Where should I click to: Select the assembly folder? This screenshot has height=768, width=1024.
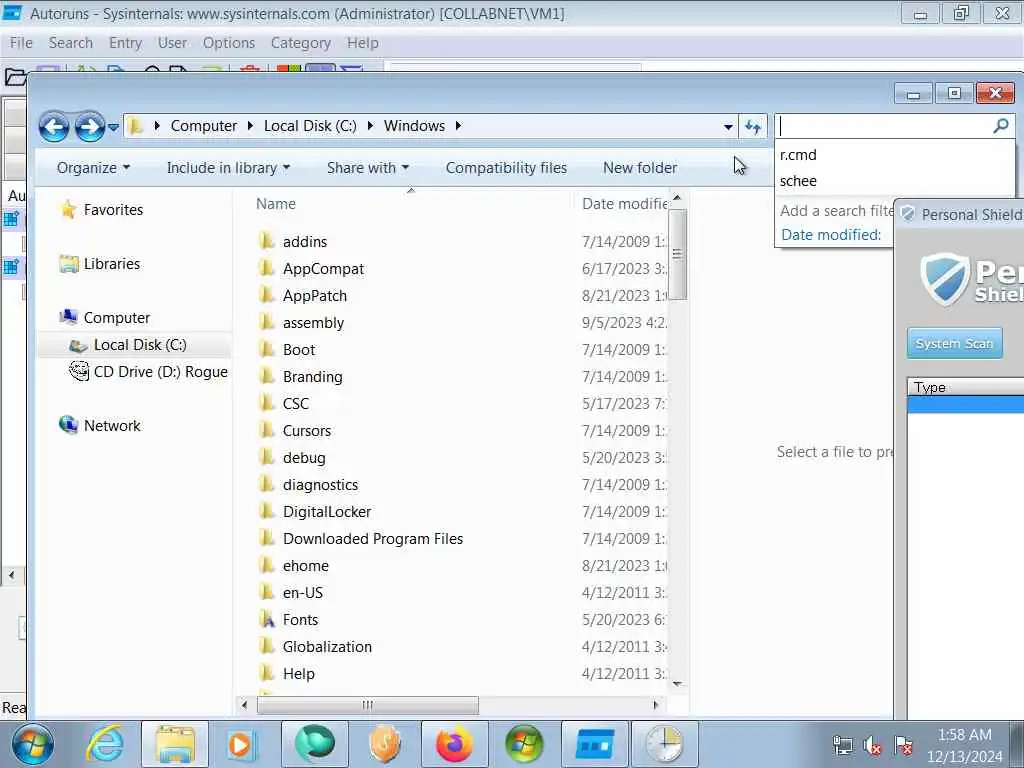(313, 323)
